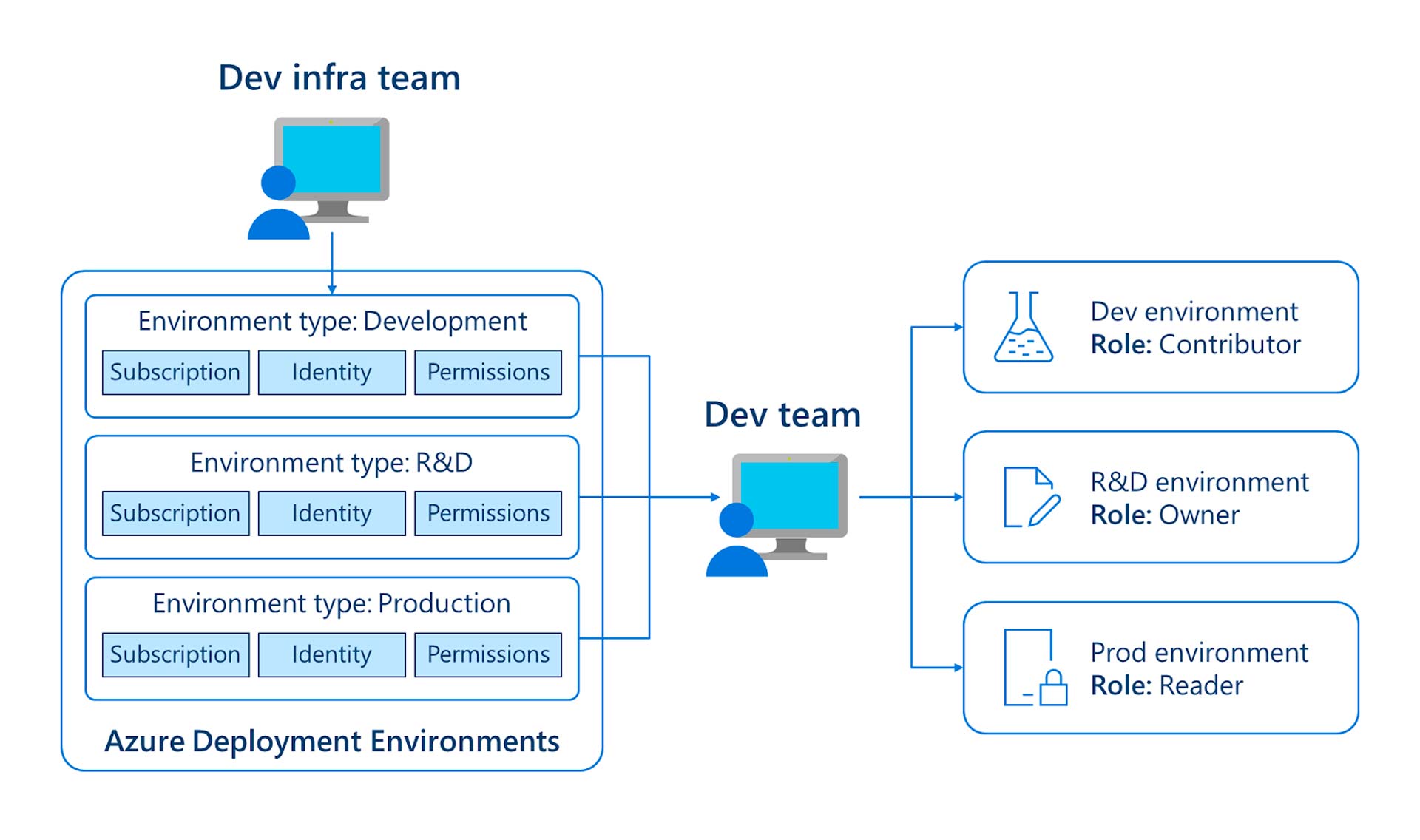Click 'R&D environment' text

tap(1200, 482)
